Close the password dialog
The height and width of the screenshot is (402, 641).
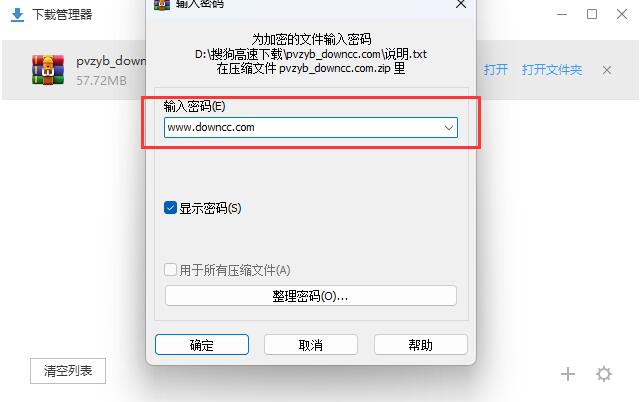461,4
